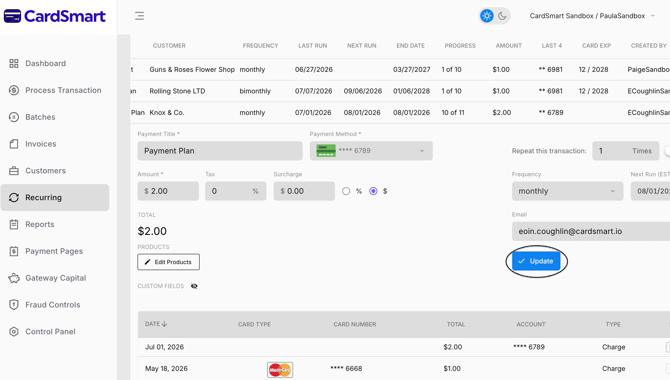Edit the Email field

click(x=591, y=231)
